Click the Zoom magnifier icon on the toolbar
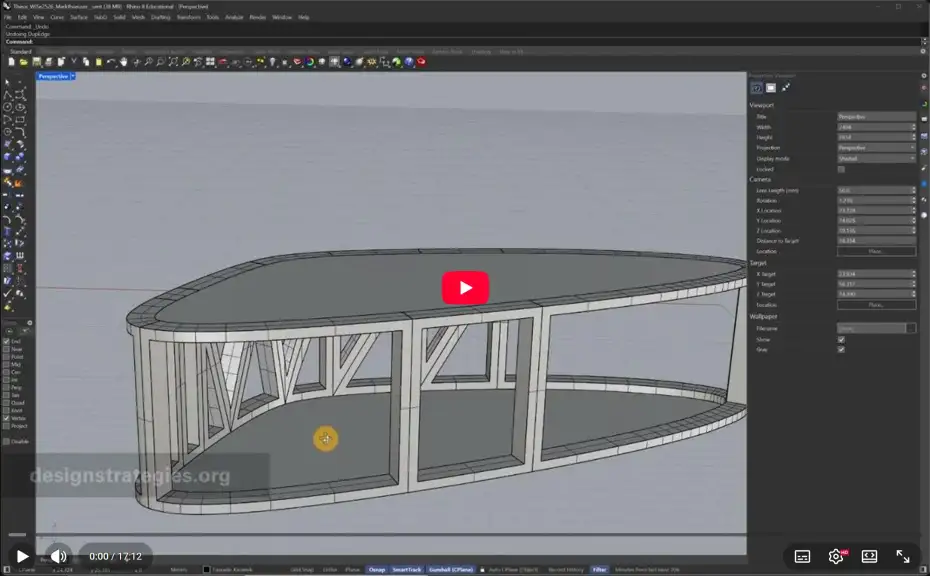This screenshot has height=576, width=930. (149, 62)
